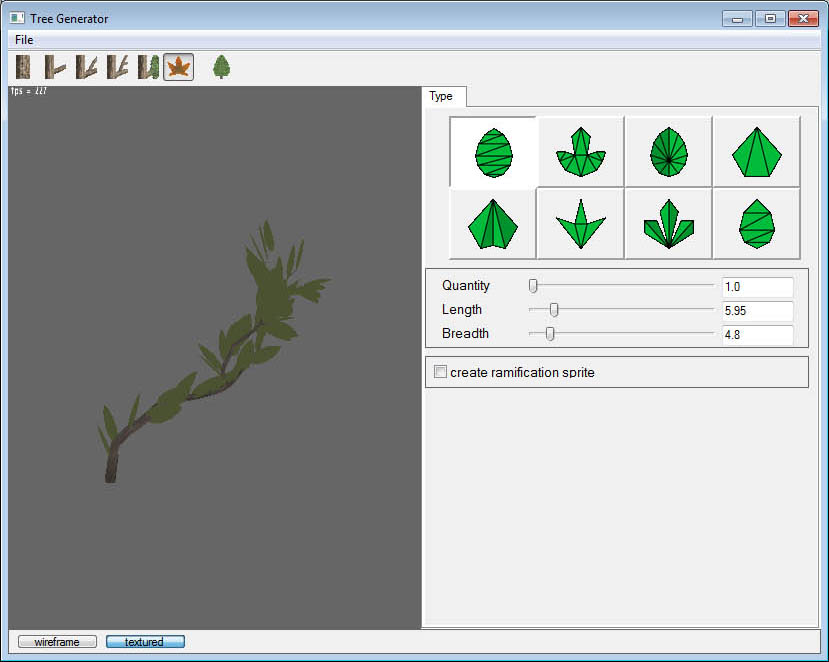Select the thin three-pointed arrow leaf
829x662 pixels.
[x=580, y=224]
